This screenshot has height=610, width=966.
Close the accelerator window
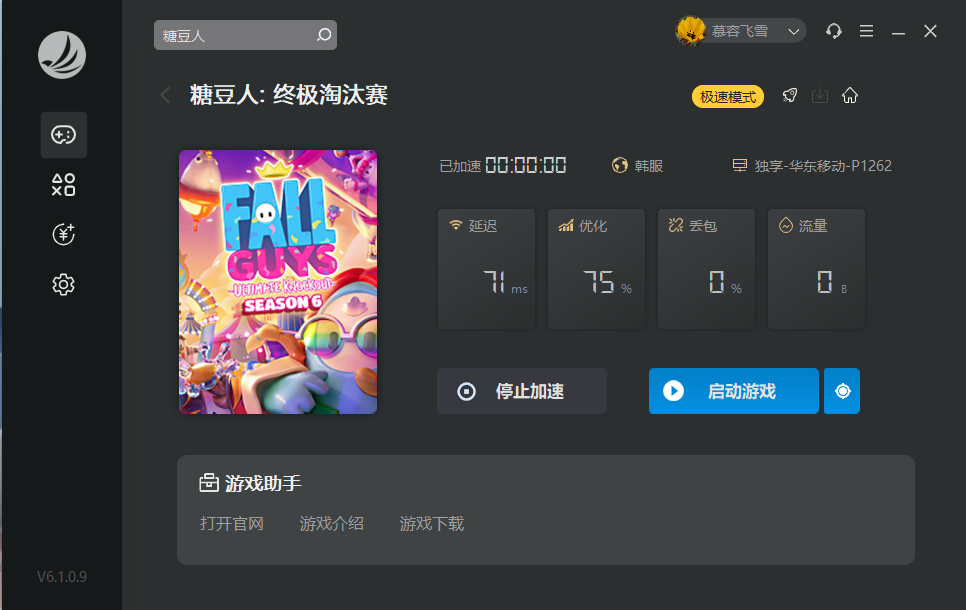[930, 31]
